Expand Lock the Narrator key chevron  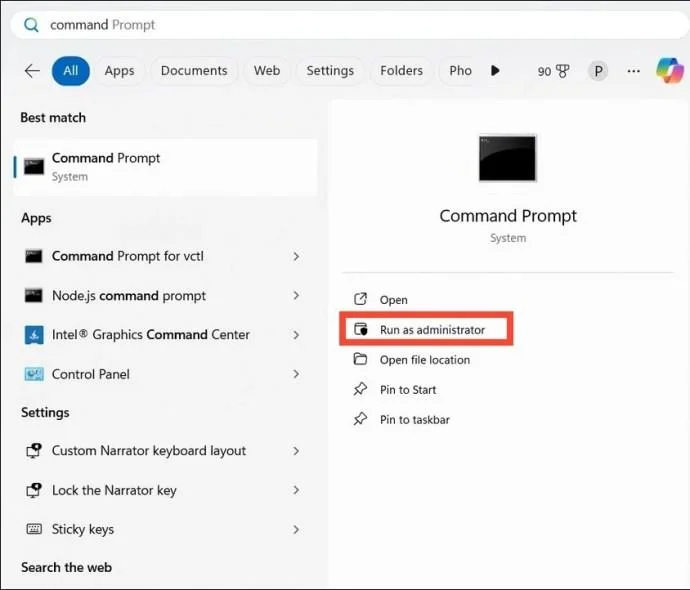[x=296, y=490]
